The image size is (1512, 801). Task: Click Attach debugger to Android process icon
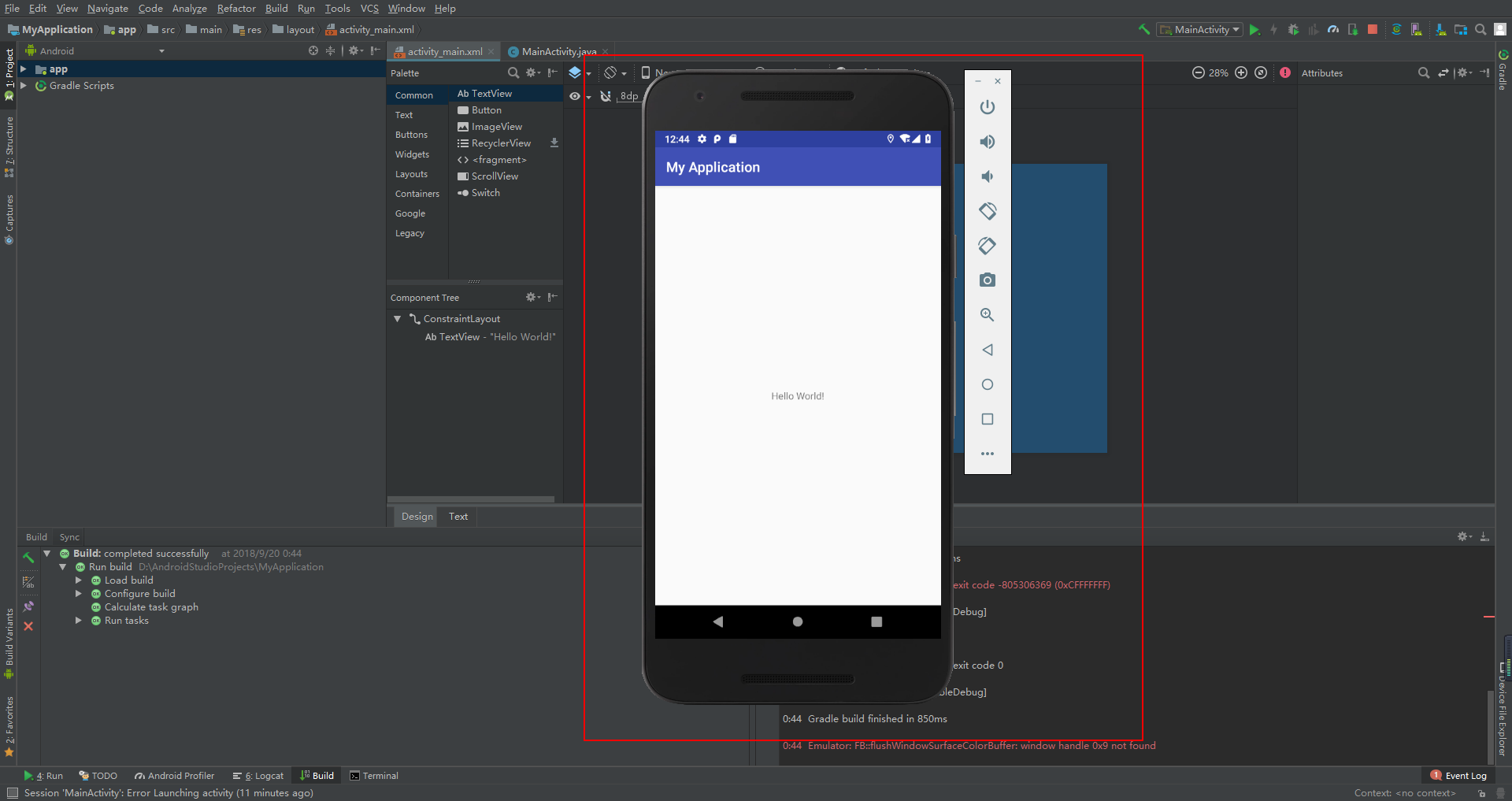tap(1353, 29)
